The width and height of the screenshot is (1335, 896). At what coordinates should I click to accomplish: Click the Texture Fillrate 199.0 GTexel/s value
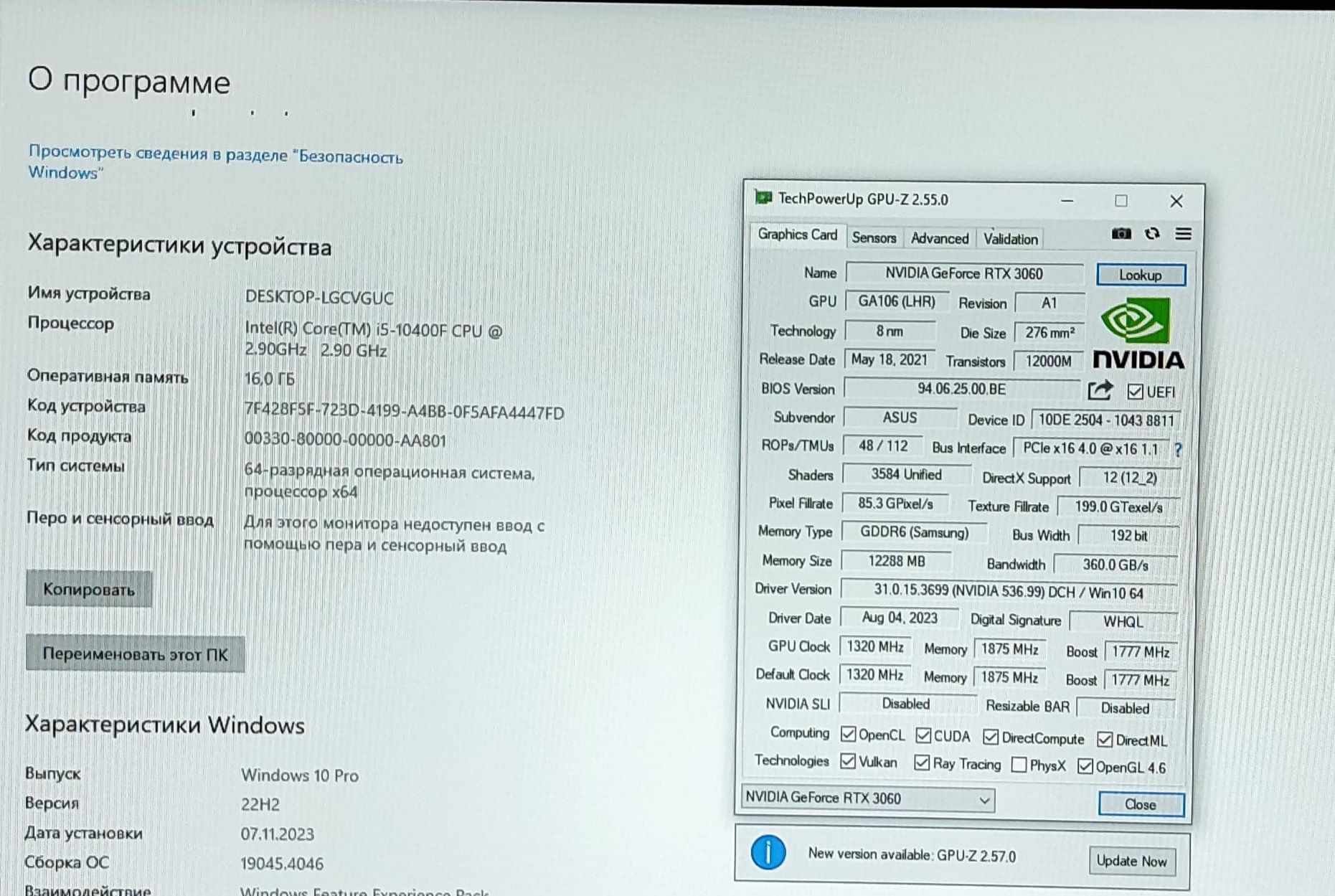(1118, 506)
